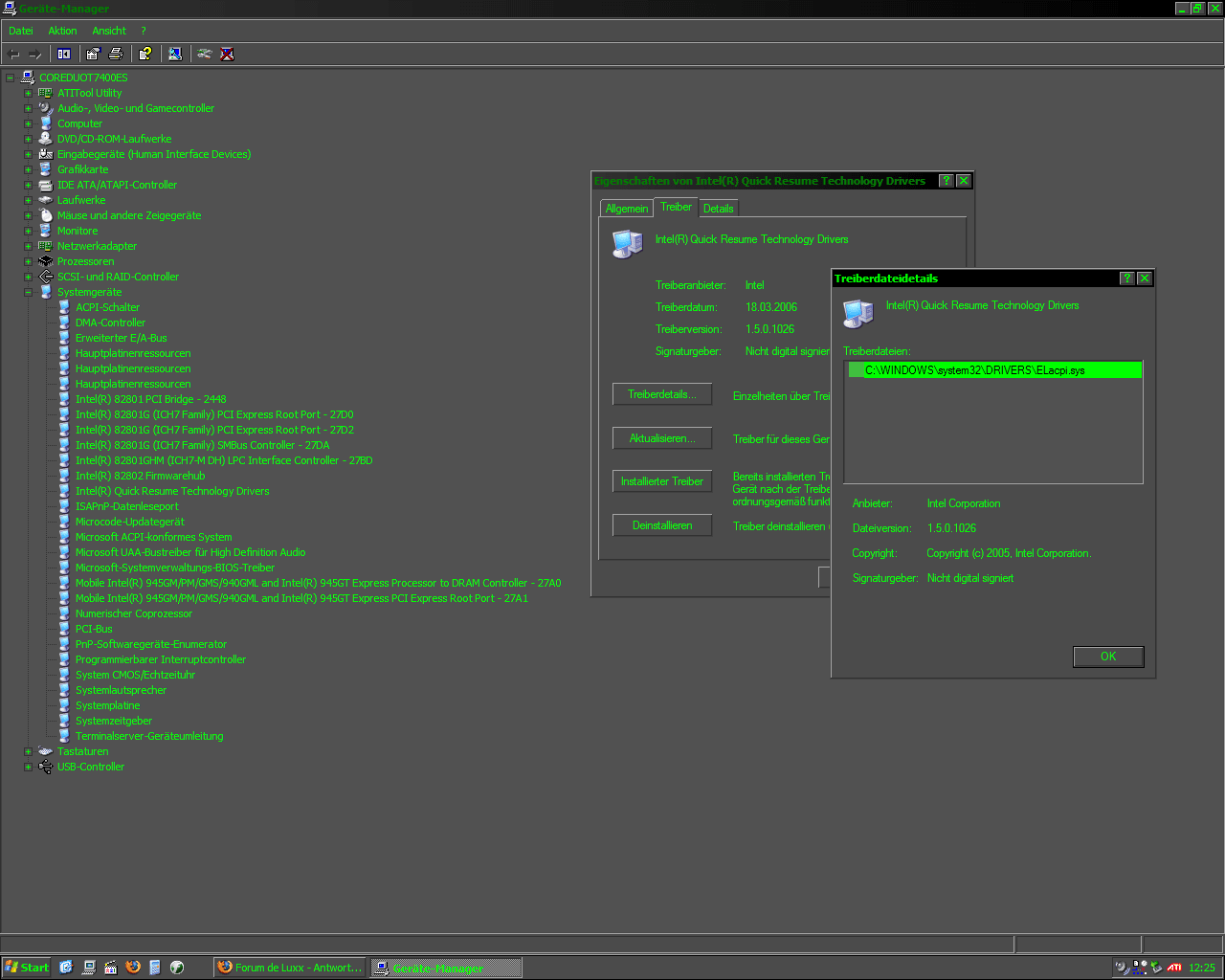Image resolution: width=1225 pixels, height=980 pixels.
Task: Expand the USB-Controller node
Action: click(x=28, y=767)
